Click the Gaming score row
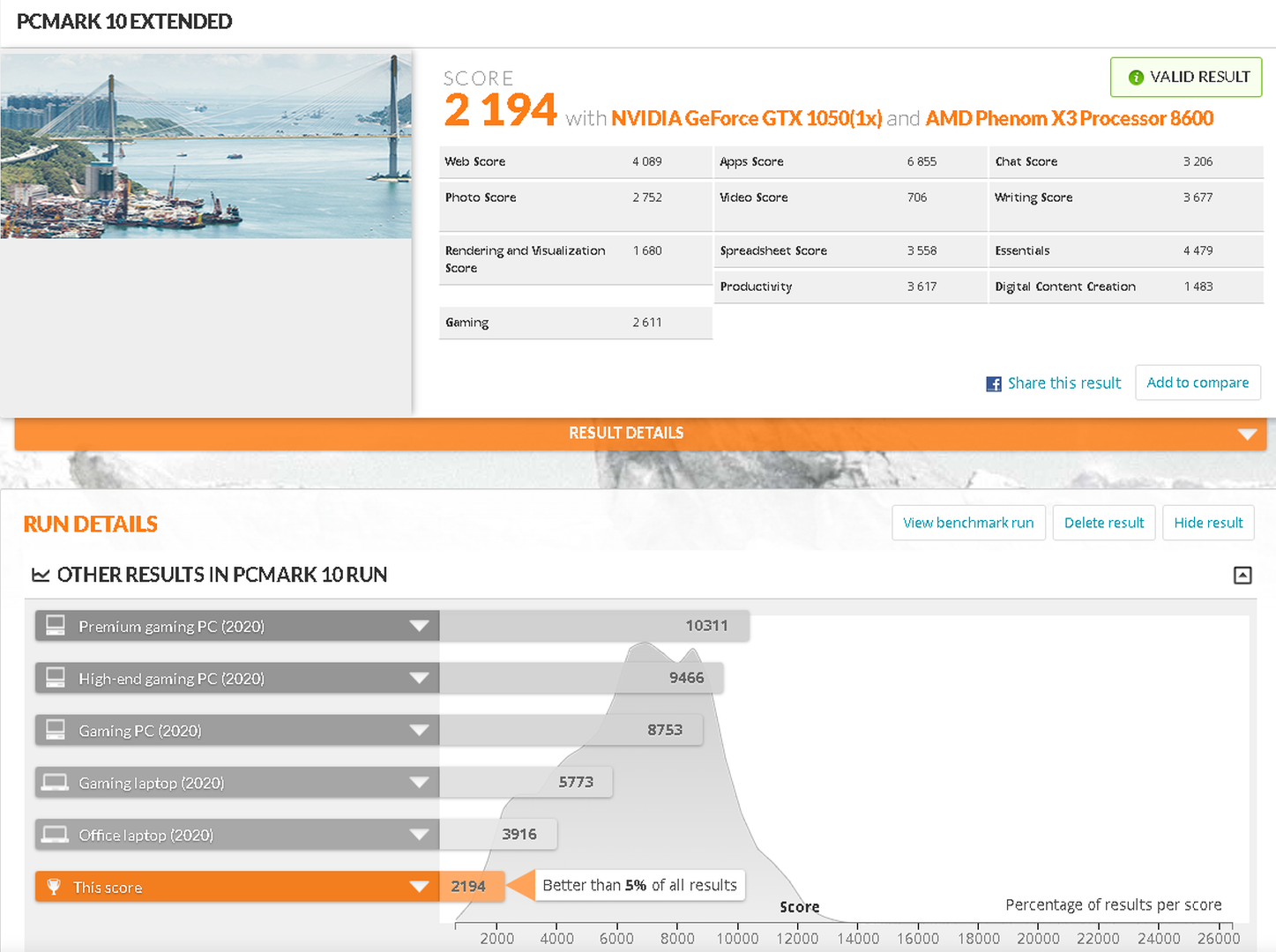The height and width of the screenshot is (952, 1276). coord(576,323)
